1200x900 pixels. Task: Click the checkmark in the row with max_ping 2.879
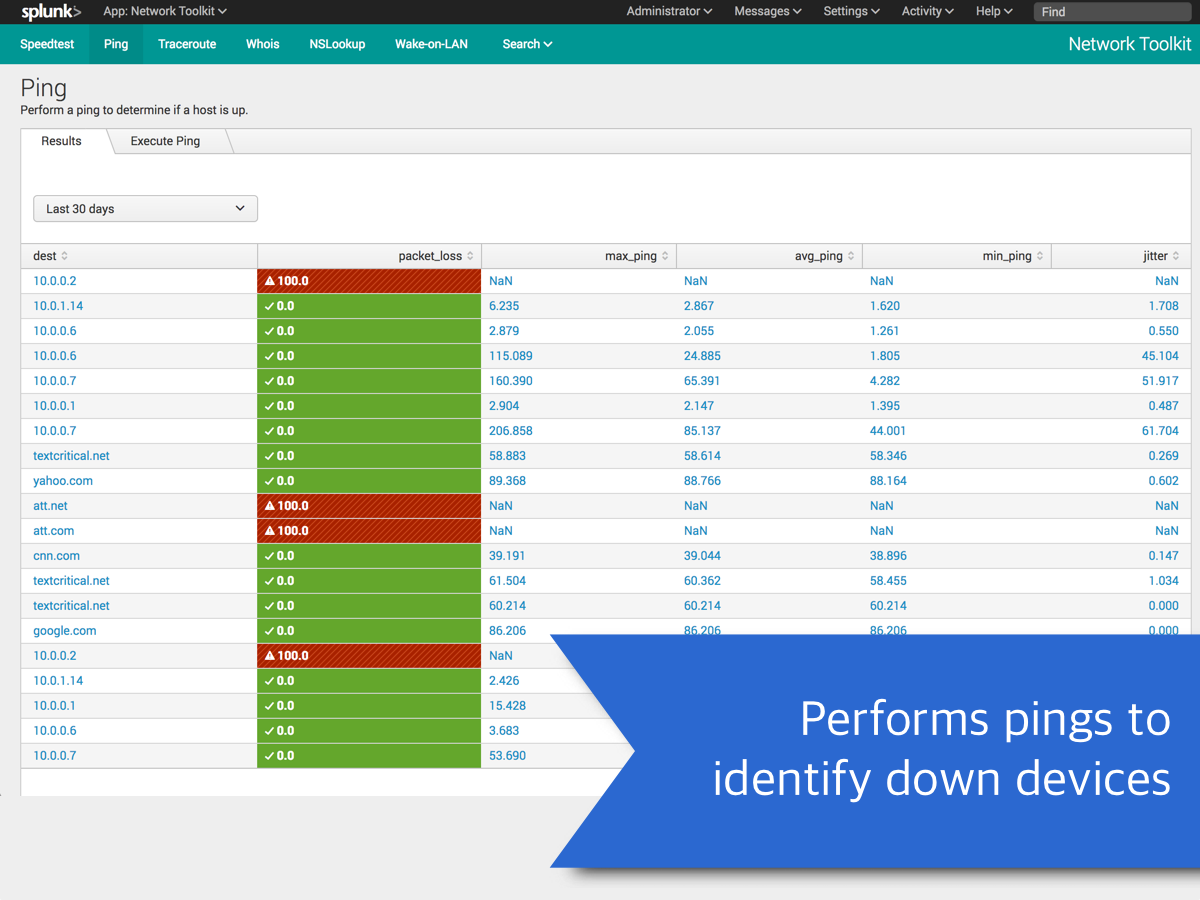pyautogui.click(x=270, y=331)
